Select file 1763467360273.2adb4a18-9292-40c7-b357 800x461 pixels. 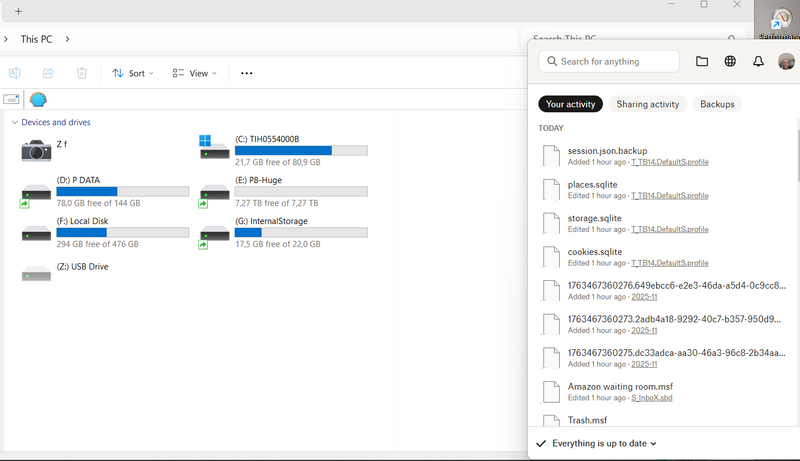674,319
